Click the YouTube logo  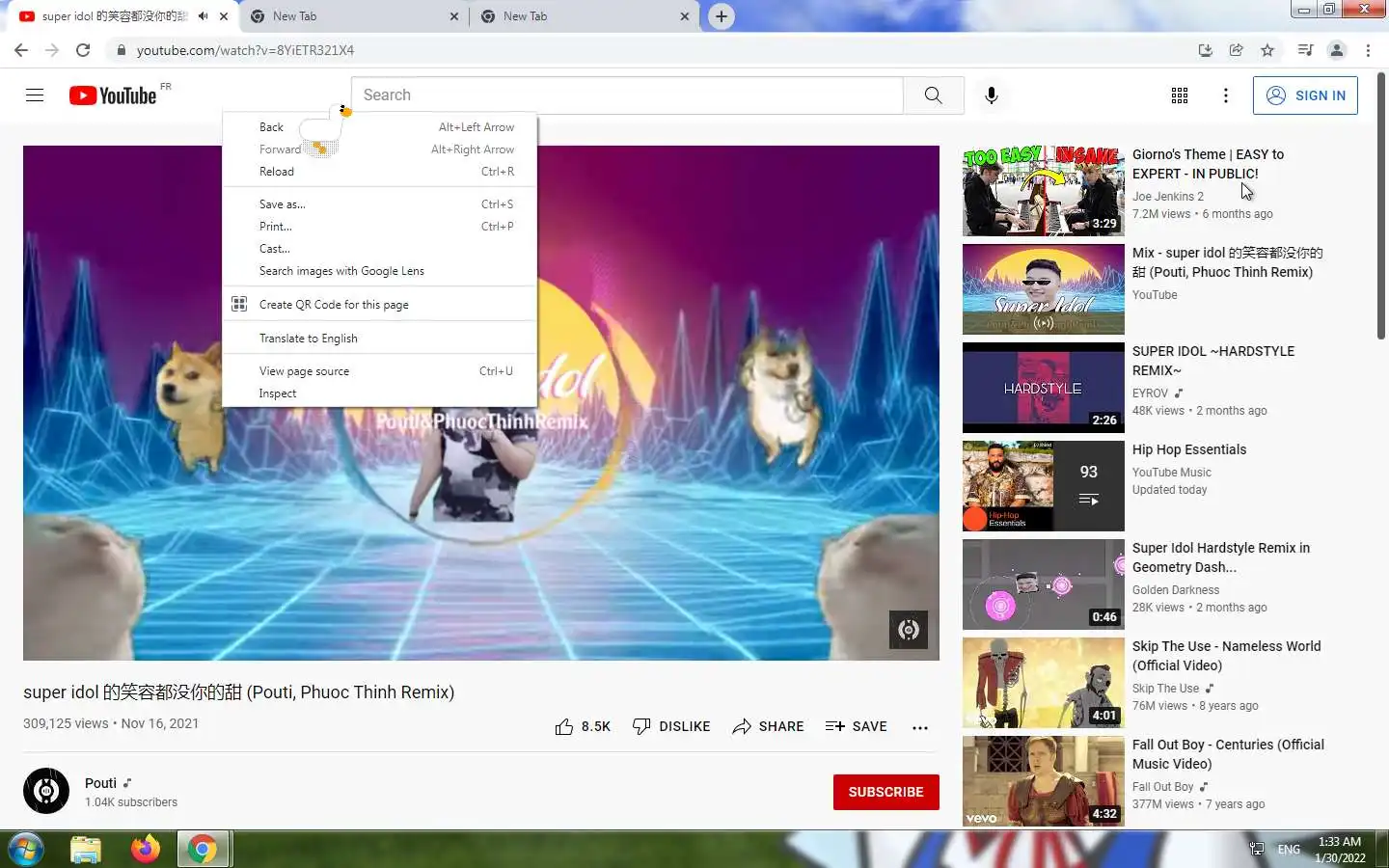click(x=113, y=95)
